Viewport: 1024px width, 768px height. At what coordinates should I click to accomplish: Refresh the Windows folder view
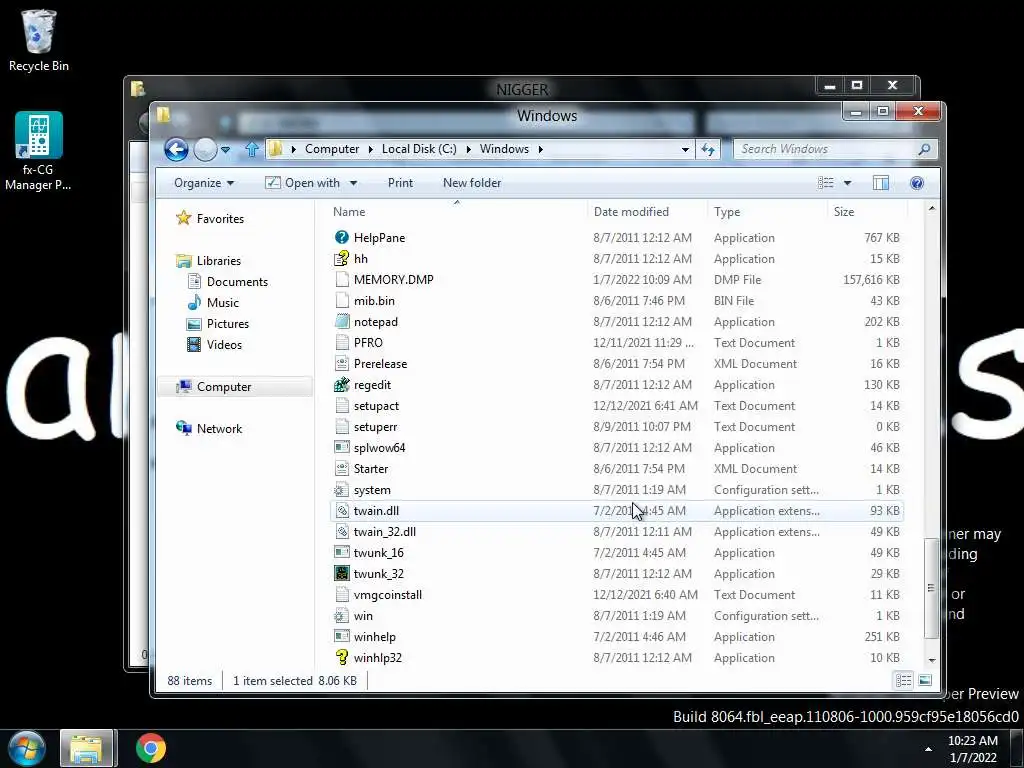coord(708,150)
